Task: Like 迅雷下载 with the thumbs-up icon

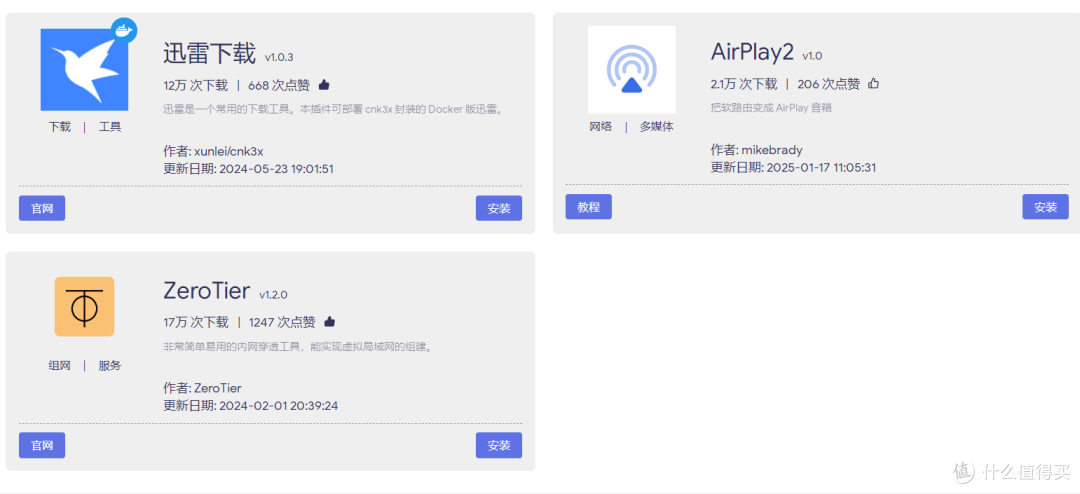Action: pyautogui.click(x=324, y=85)
